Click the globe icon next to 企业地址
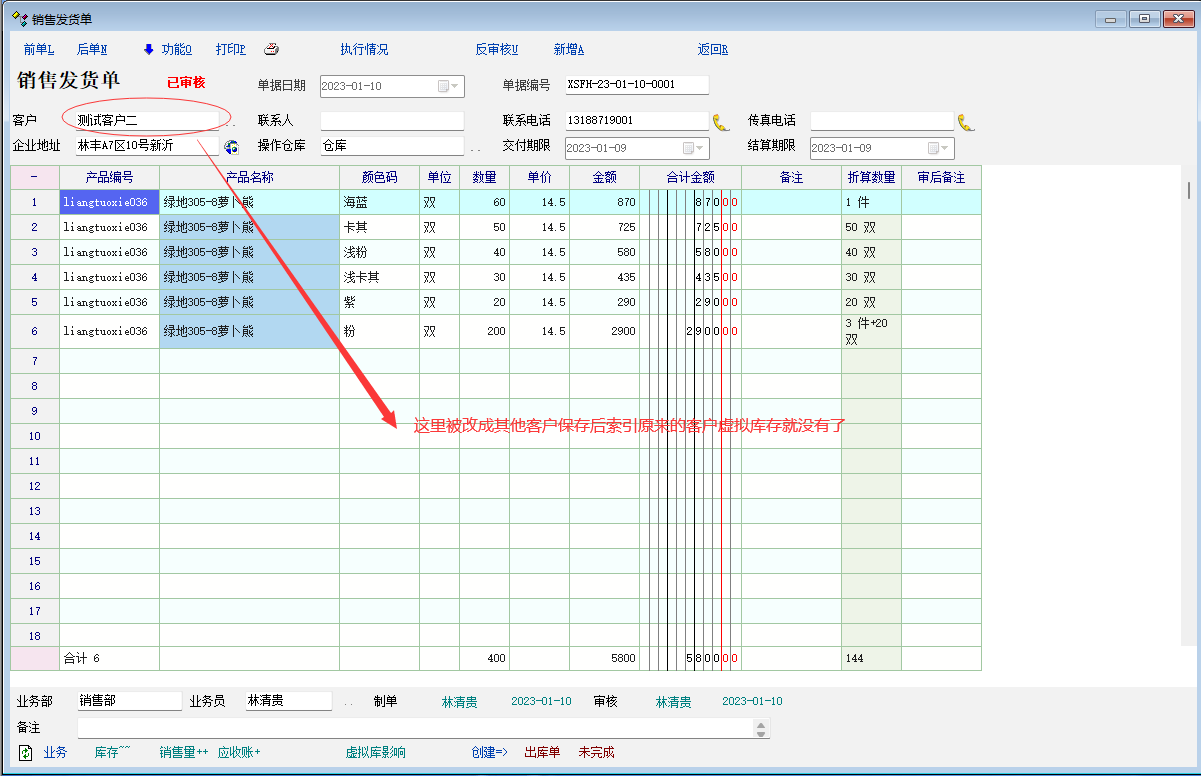1201x776 pixels. tap(232, 147)
